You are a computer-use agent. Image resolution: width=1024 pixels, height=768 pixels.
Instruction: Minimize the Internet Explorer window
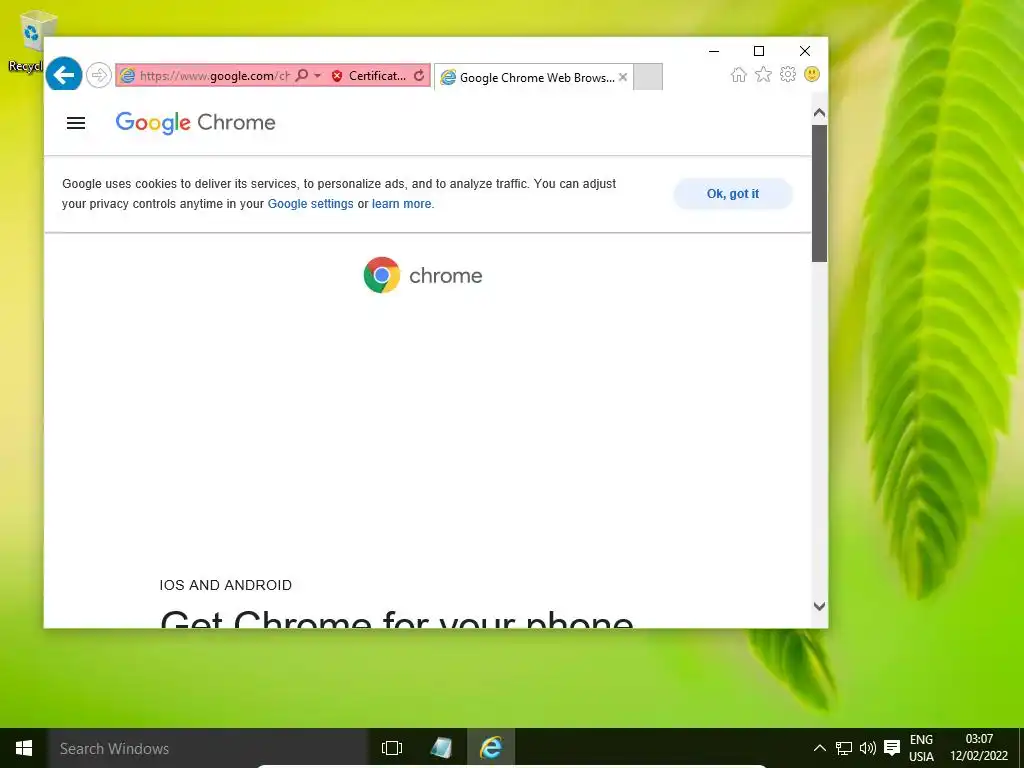coord(714,51)
